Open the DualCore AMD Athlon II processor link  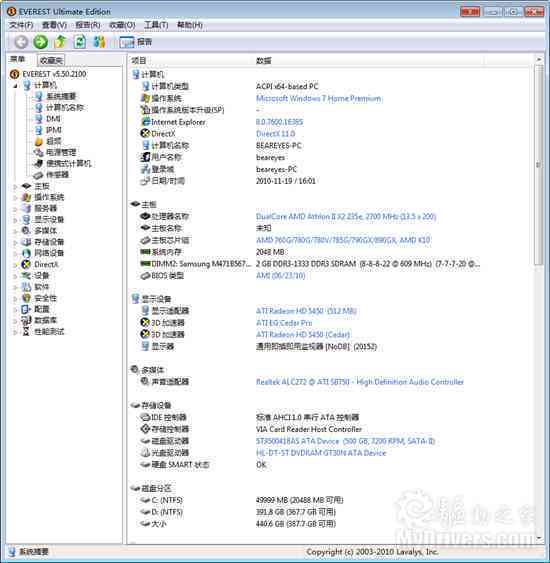pos(346,217)
